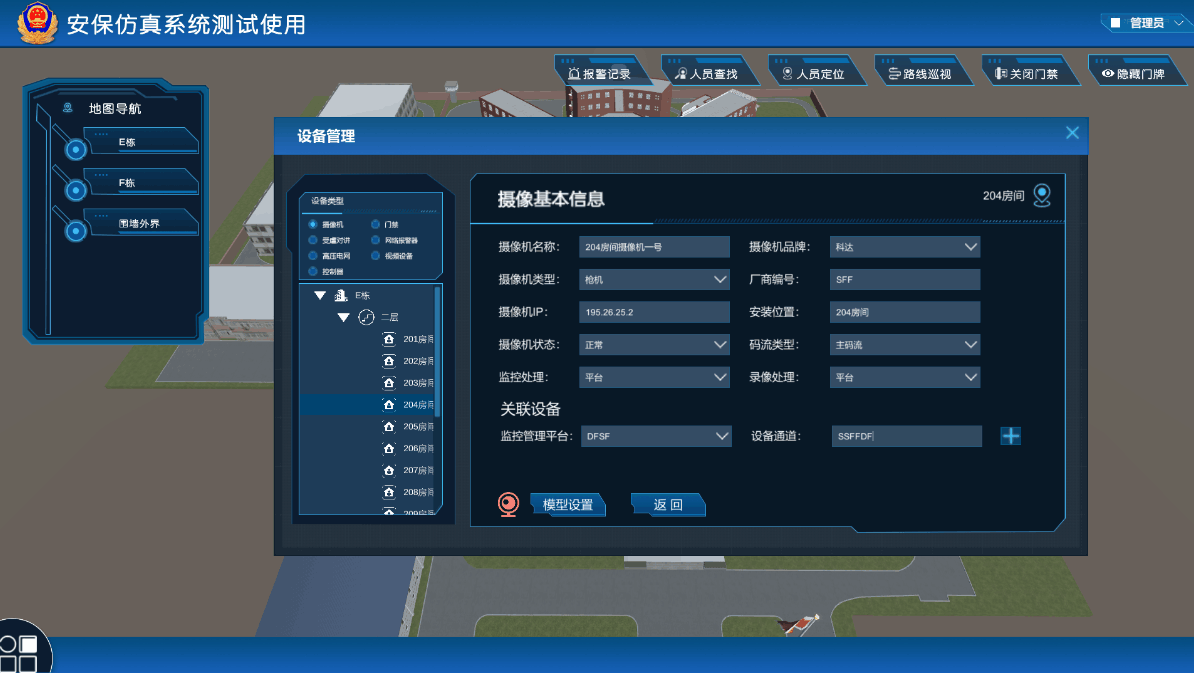Viewport: 1194px width, 673px height.
Task: Navigate to F栋 in map navigation
Action: (140, 183)
